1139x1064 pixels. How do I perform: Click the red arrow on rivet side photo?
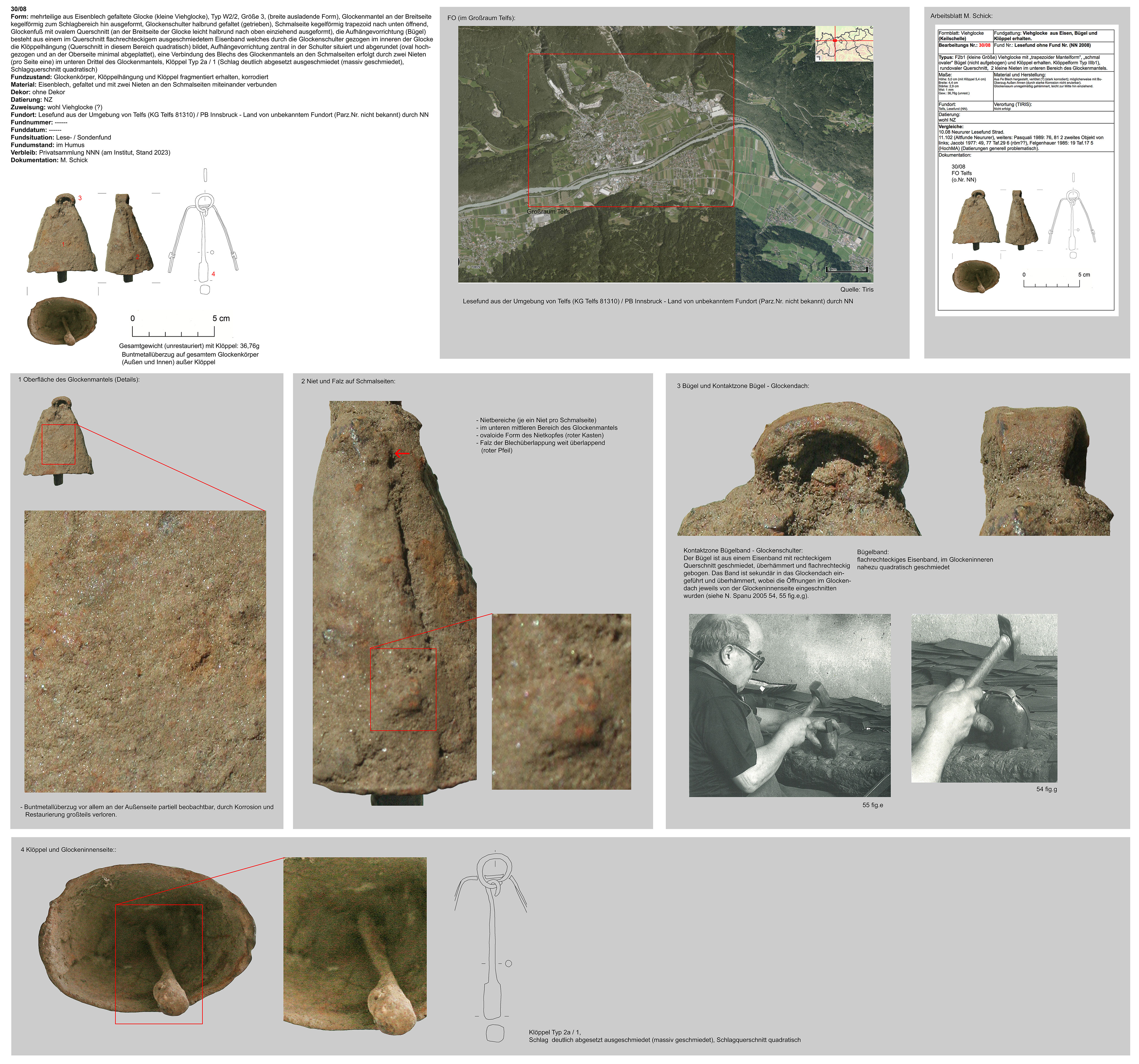402,454
